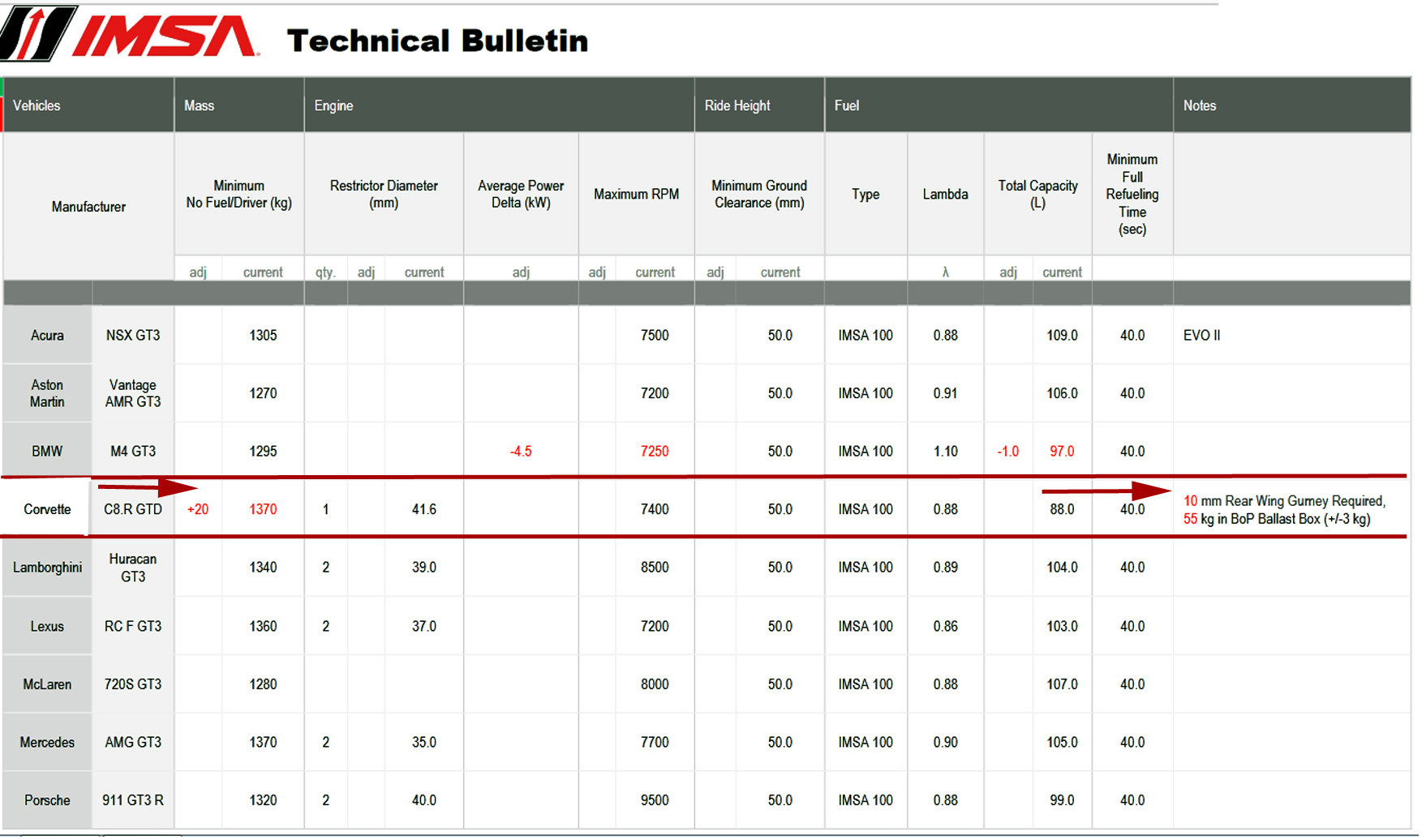This screenshot has width=1426, height=840.
Task: Select the Minimum Full Refueling Time header
Action: [1132, 195]
